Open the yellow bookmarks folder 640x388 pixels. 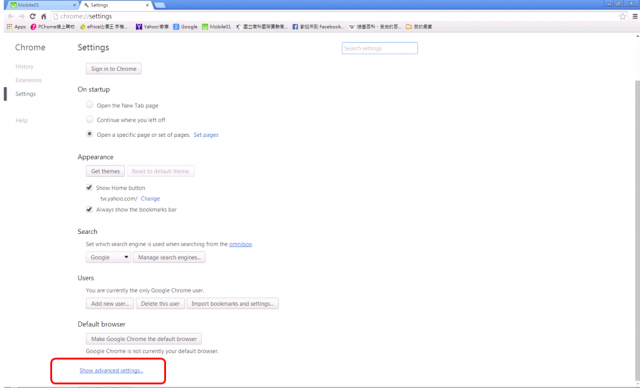419,27
